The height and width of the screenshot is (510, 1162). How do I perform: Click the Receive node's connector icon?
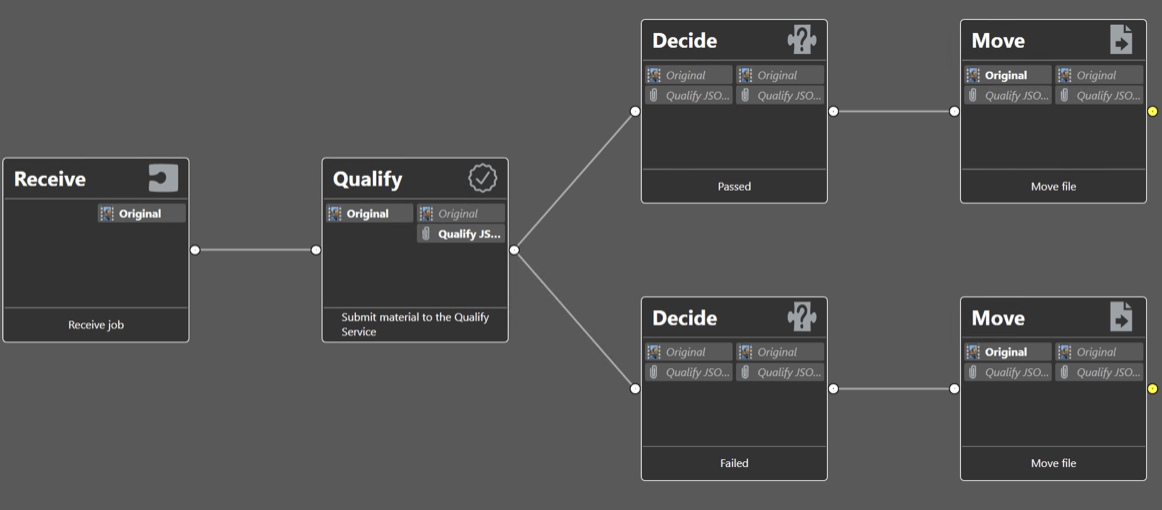click(x=164, y=179)
